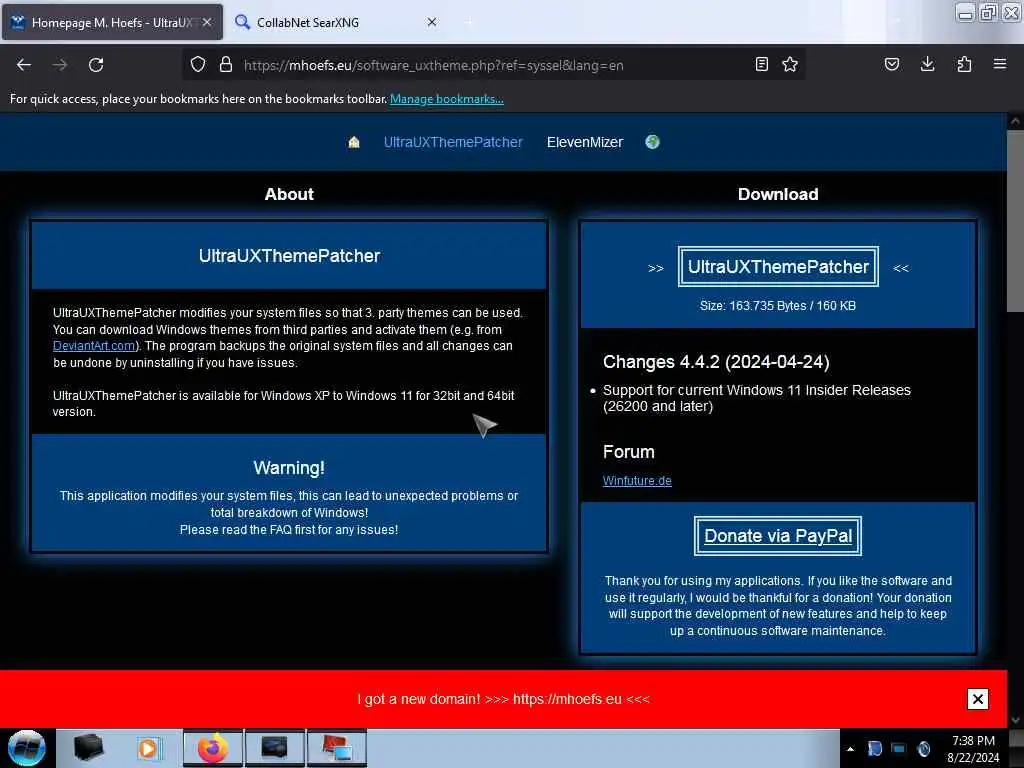Click the UltraUXThemePatcher download button
Viewport: 1024px width, 768px height.
(x=778, y=266)
